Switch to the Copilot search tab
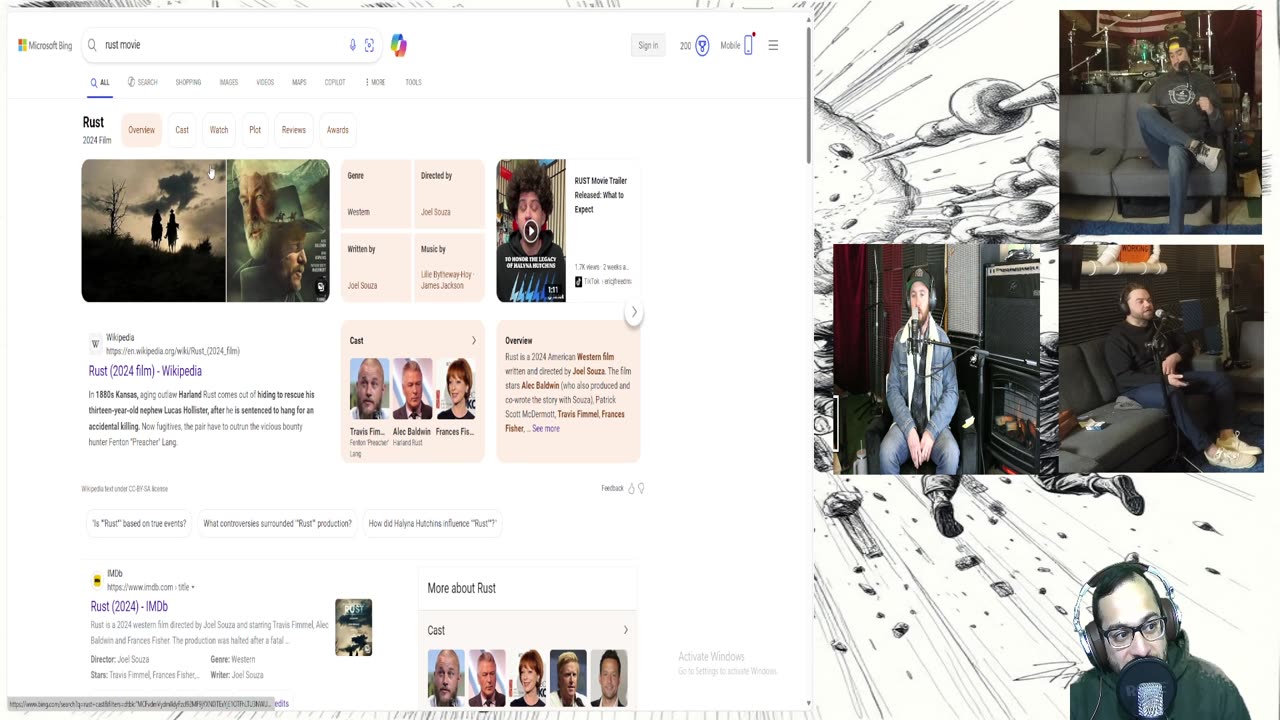This screenshot has width=1280, height=720. 335,82
